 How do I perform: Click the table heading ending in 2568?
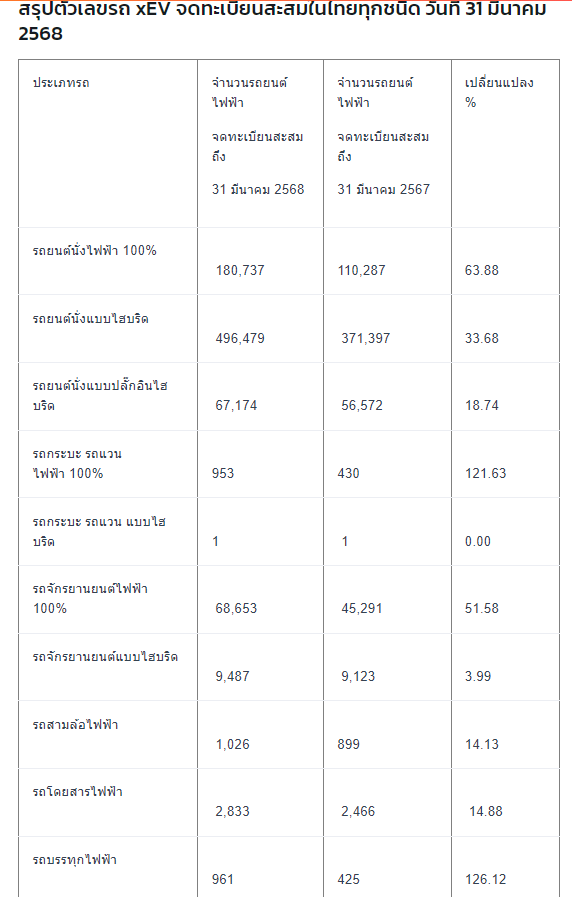tap(283, 21)
